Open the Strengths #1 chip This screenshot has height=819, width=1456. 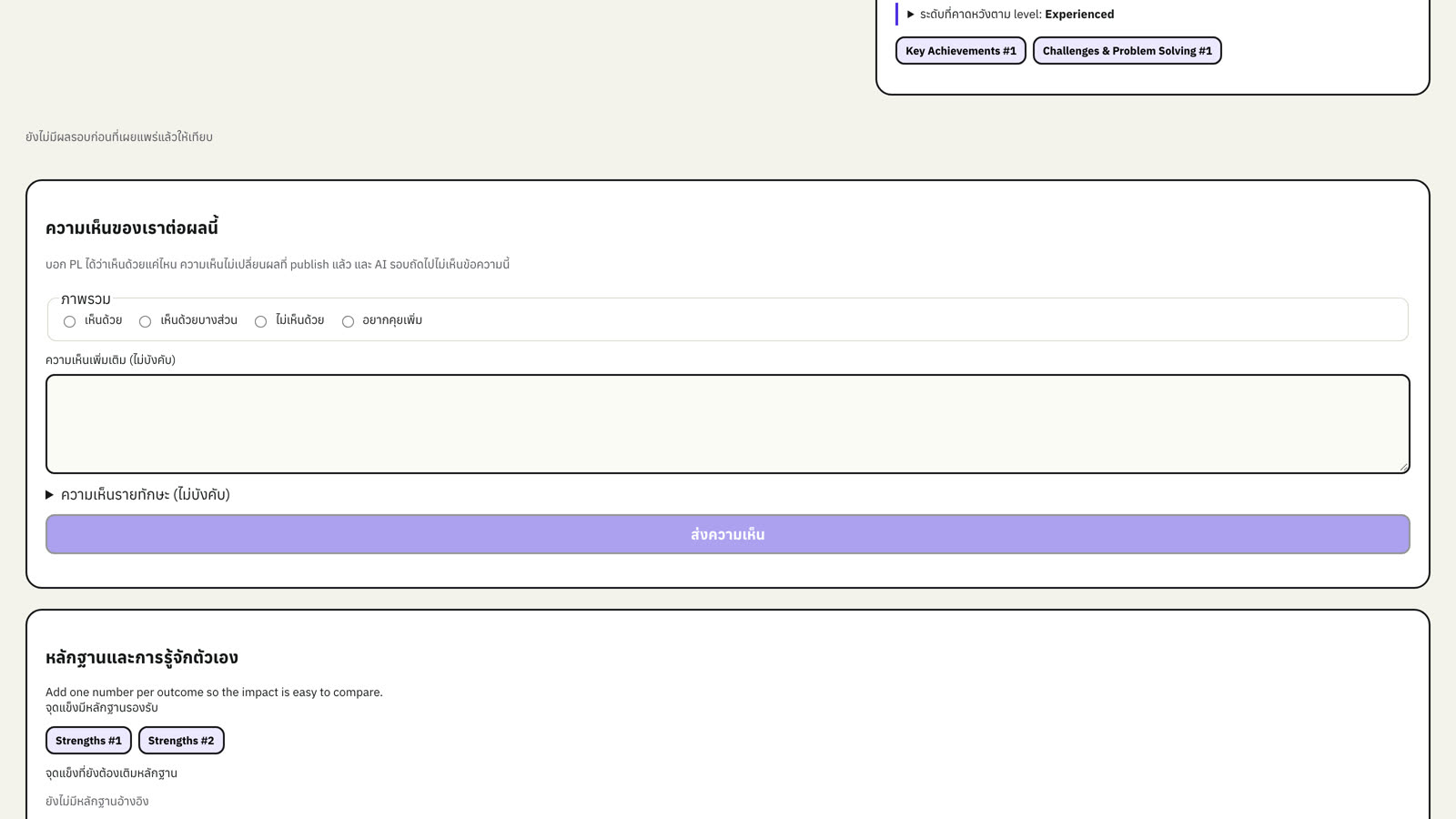tap(88, 741)
